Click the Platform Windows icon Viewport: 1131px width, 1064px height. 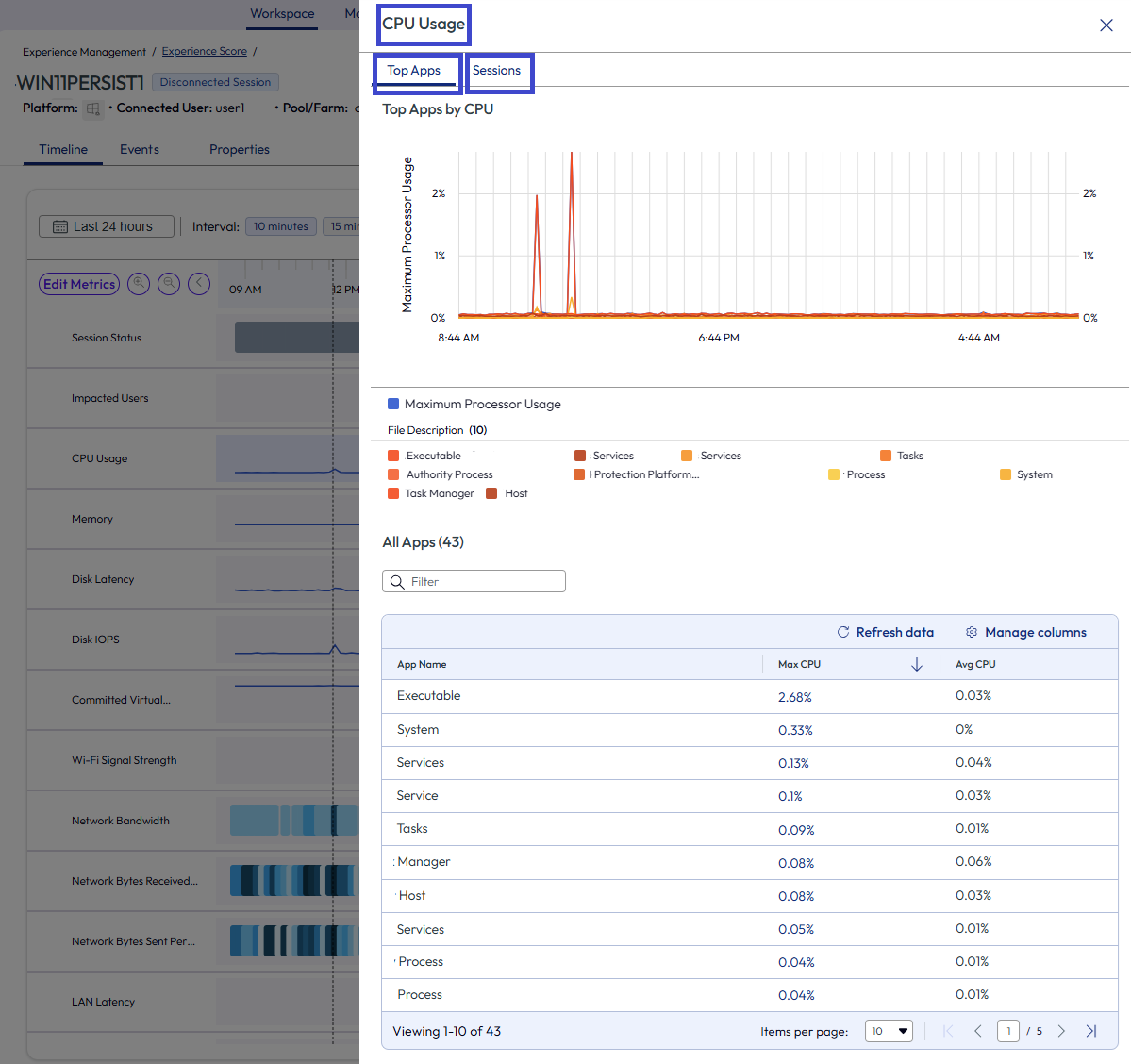point(93,108)
